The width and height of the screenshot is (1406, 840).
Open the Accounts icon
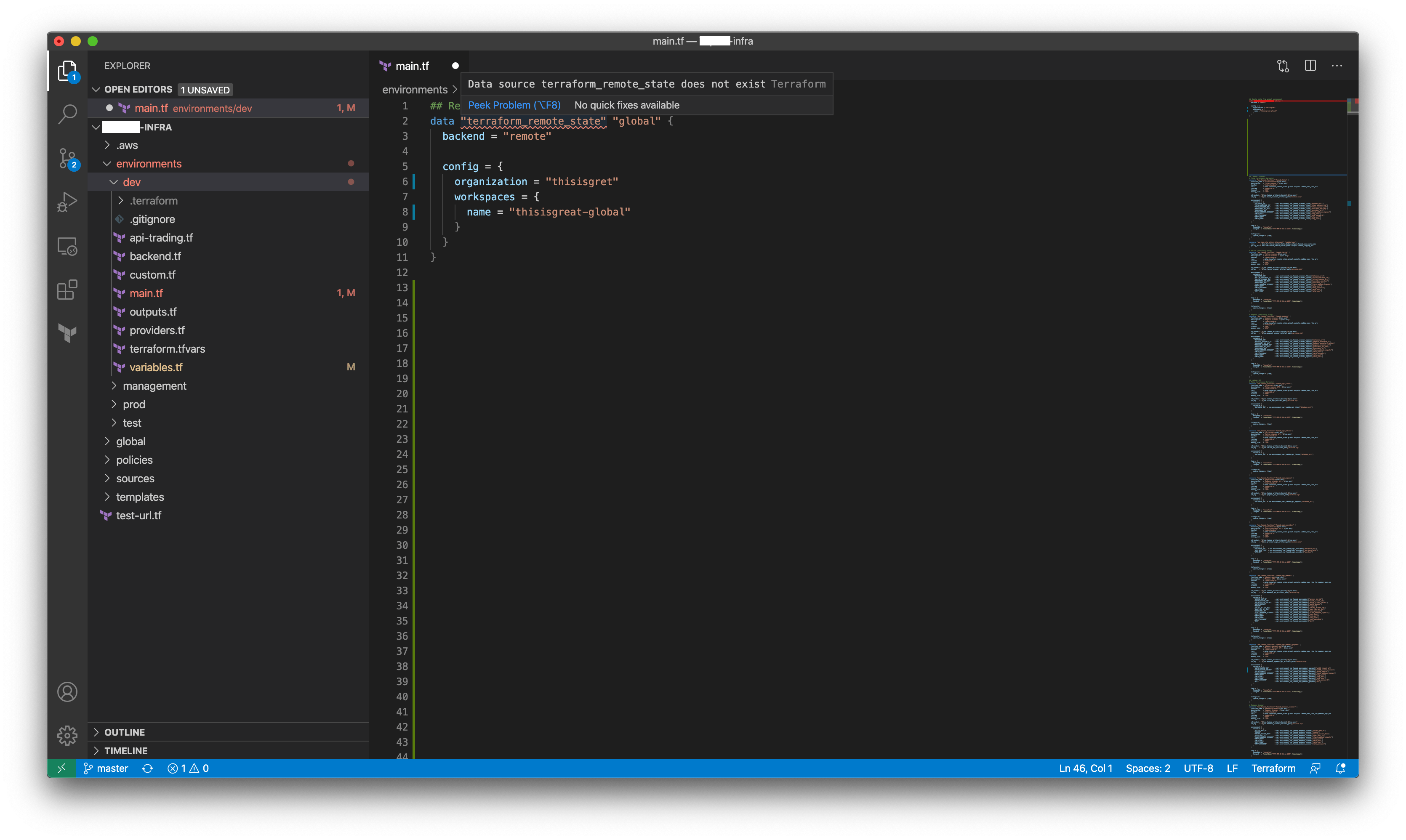(67, 692)
